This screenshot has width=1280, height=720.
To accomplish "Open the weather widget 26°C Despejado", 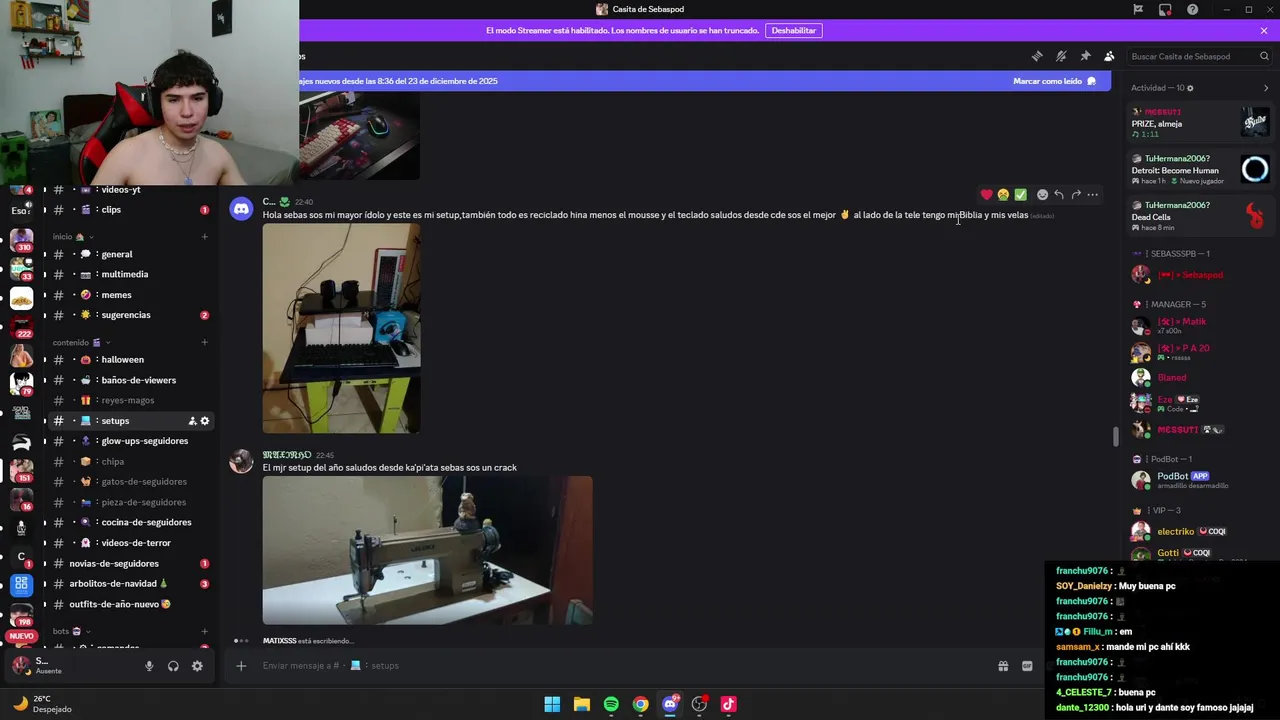I will click(x=42, y=704).
